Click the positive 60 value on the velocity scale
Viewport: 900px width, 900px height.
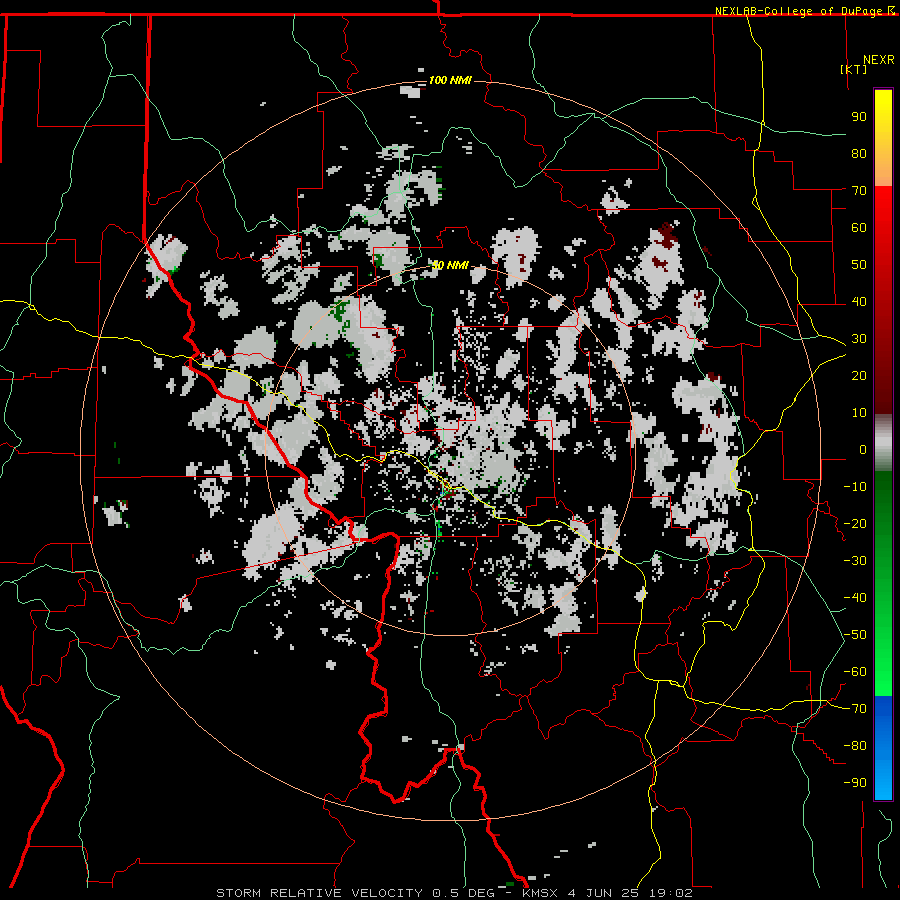pos(859,227)
